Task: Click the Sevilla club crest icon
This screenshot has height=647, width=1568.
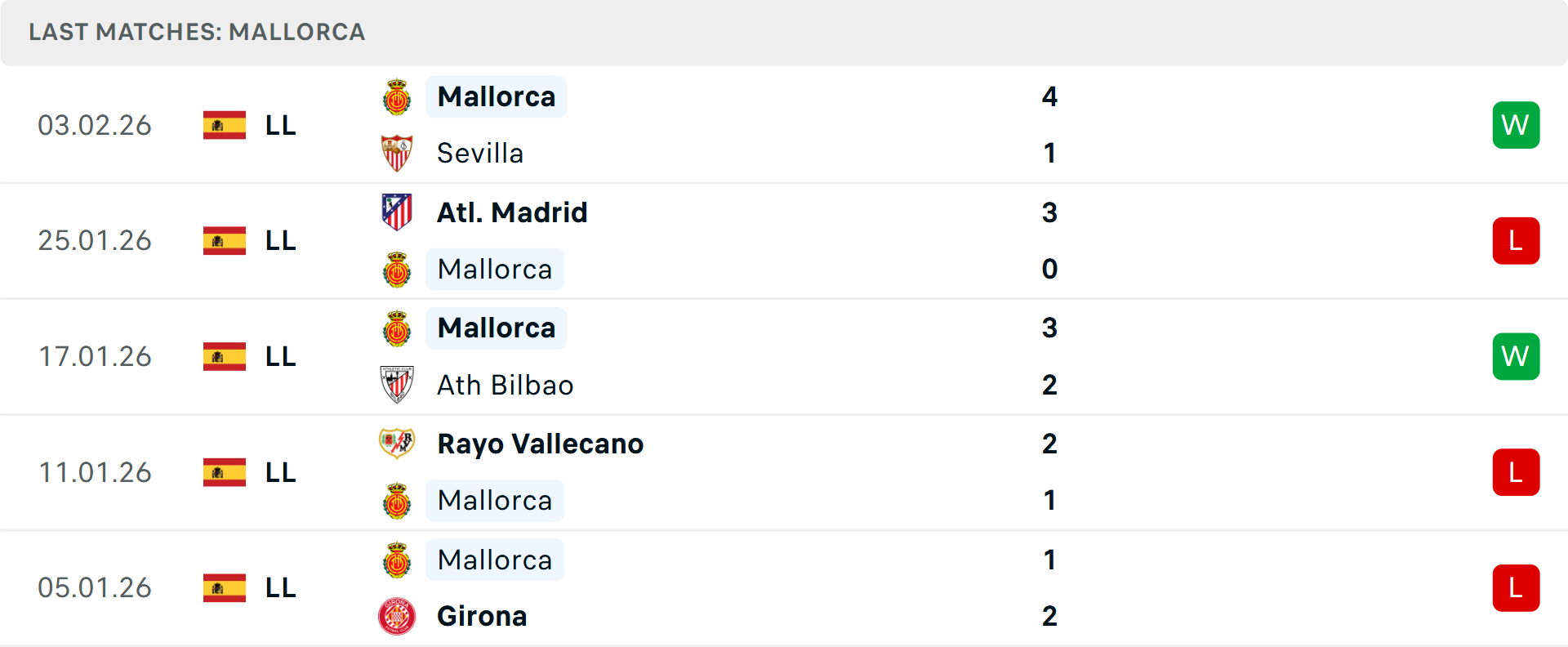Action: pyautogui.click(x=397, y=154)
